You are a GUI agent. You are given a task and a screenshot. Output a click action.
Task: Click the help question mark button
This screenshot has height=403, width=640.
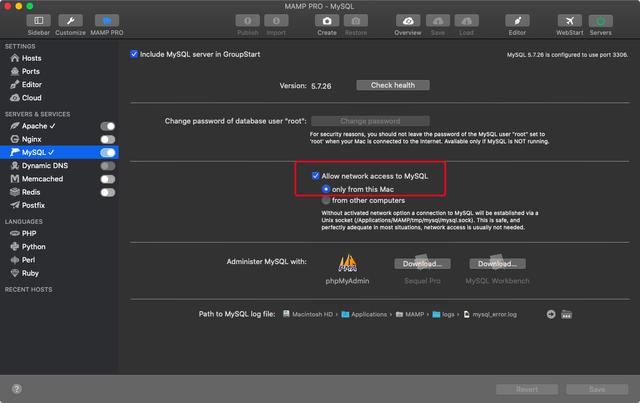tap(16, 389)
